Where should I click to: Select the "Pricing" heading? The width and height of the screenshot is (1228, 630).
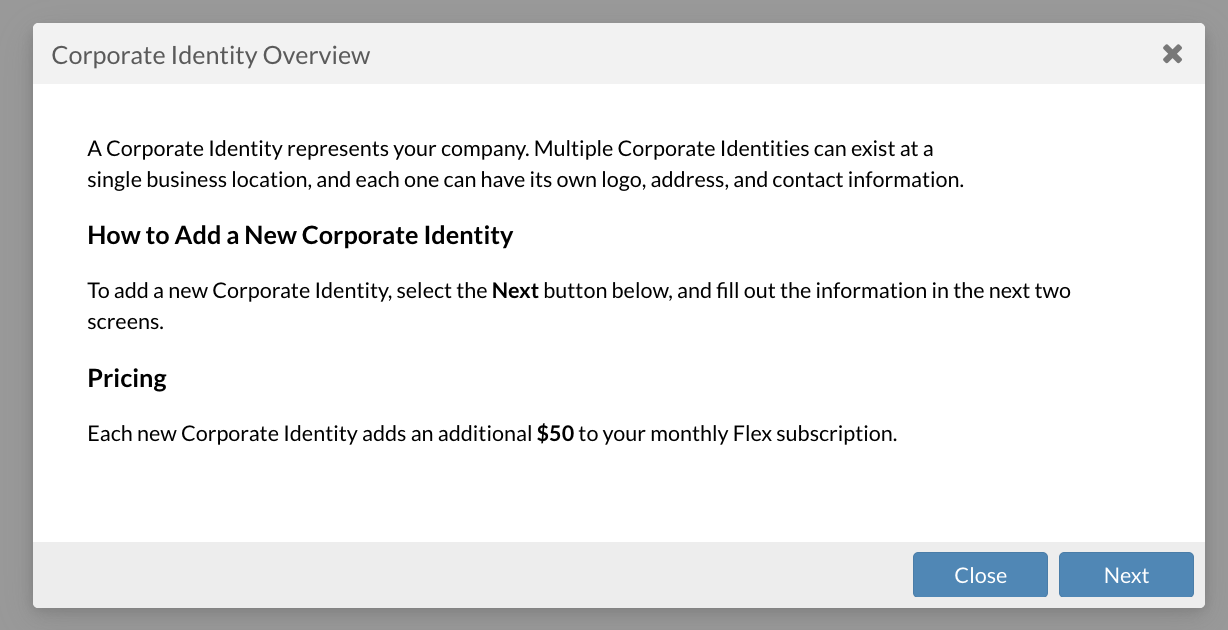tap(127, 378)
